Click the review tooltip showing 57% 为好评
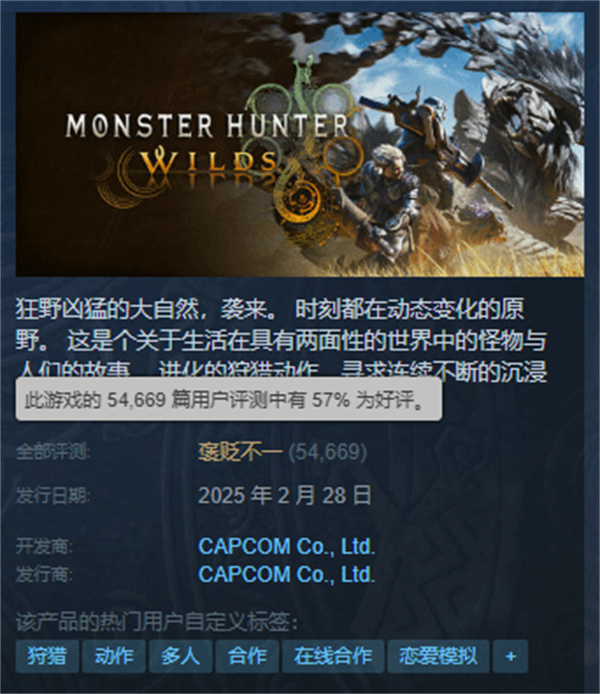 (x=229, y=399)
